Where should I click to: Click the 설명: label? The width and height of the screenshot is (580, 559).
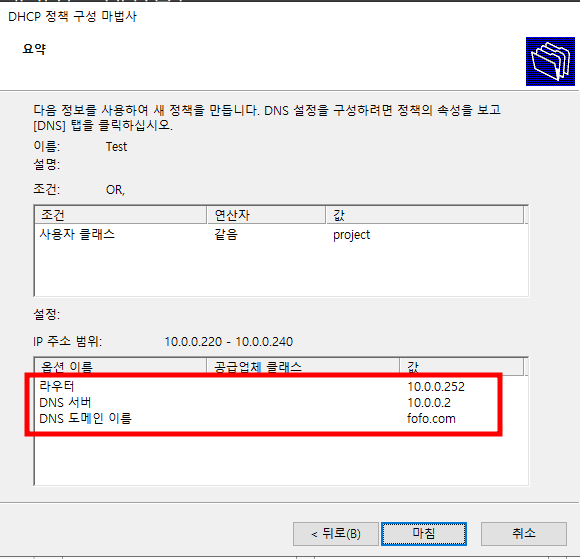47,164
